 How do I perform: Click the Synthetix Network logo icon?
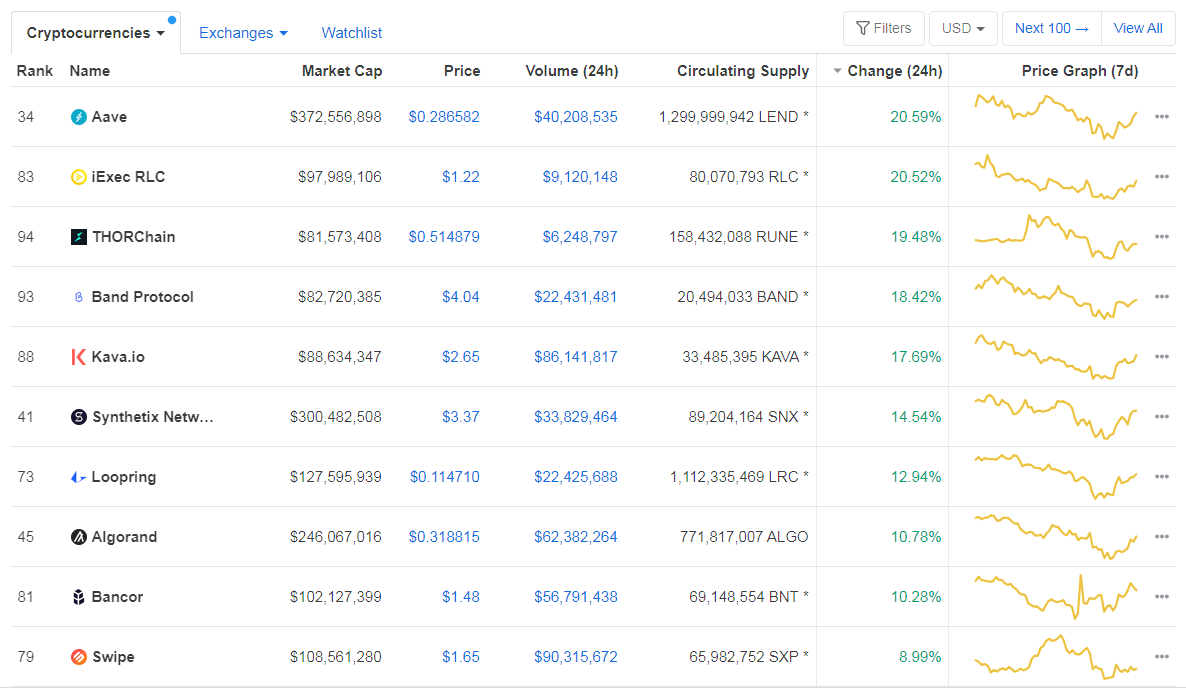pyautogui.click(x=79, y=417)
